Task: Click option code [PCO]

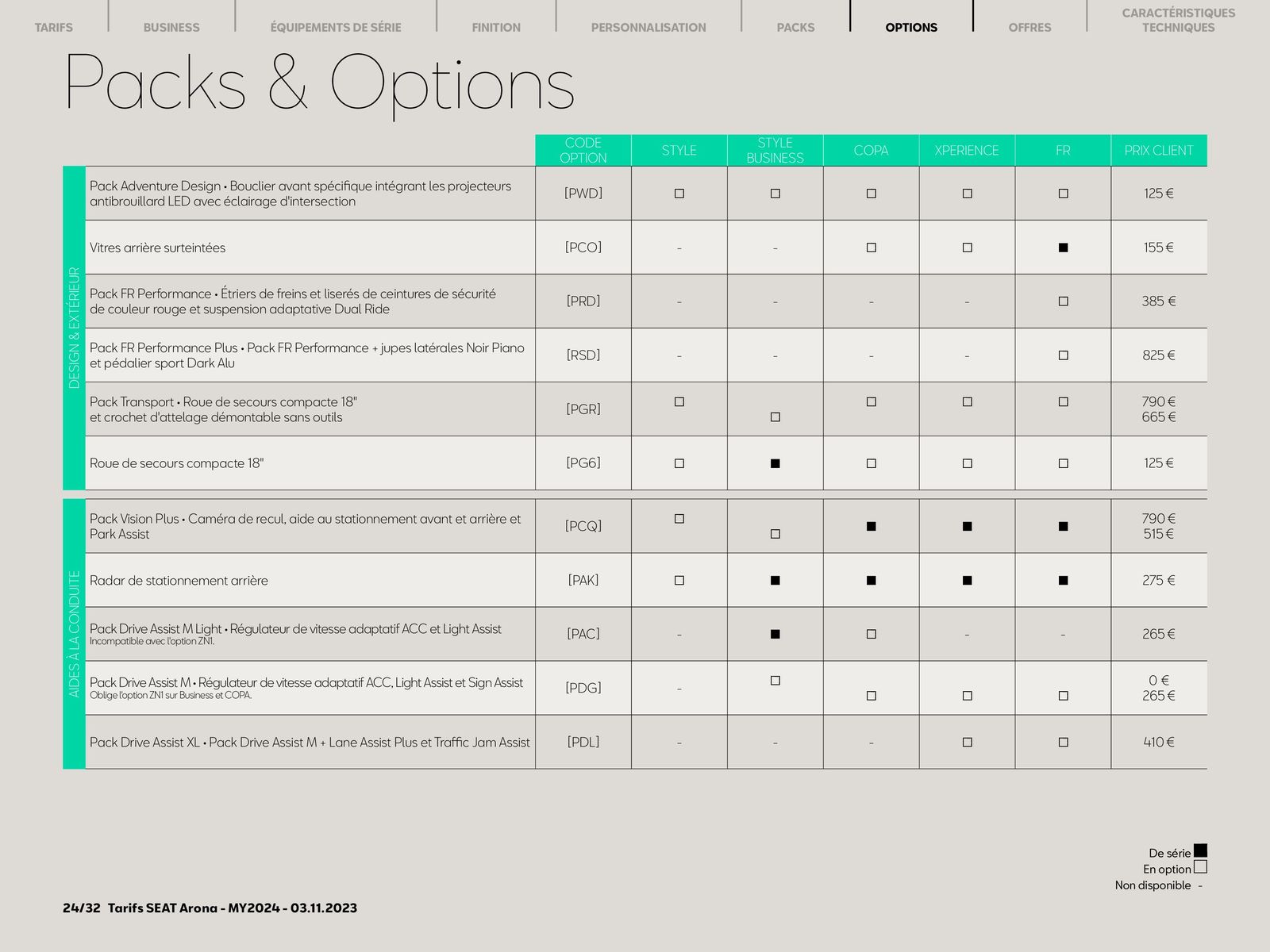Action: 583,248
